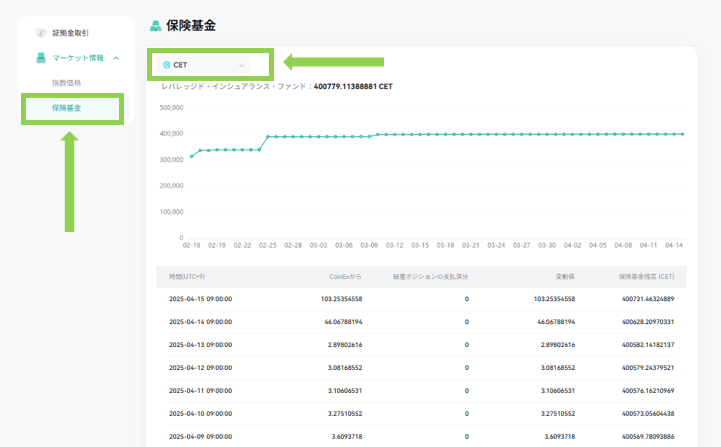Click the 証拠金取引 document icon
721x447 pixels.
point(41,33)
